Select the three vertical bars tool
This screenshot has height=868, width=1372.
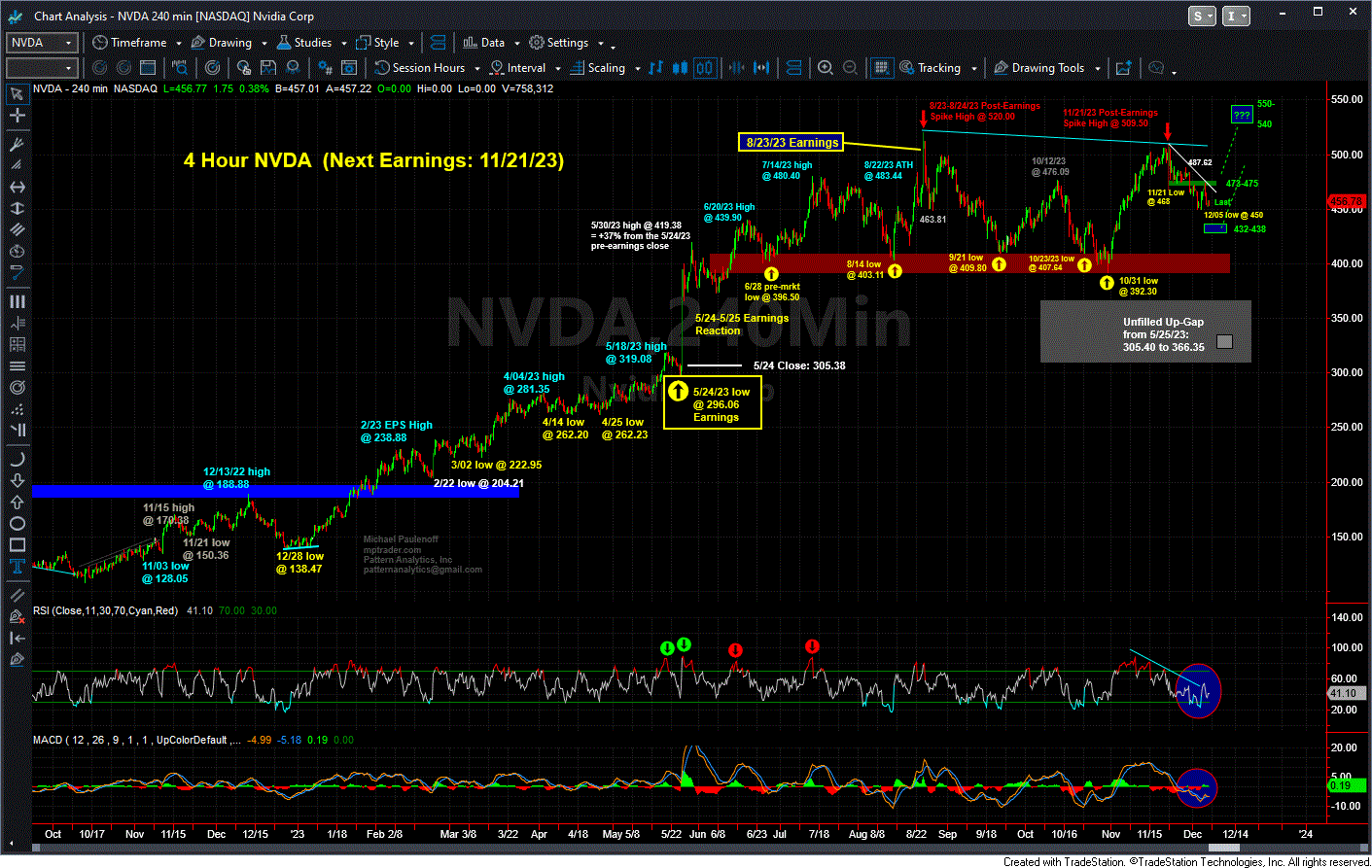click(x=17, y=301)
